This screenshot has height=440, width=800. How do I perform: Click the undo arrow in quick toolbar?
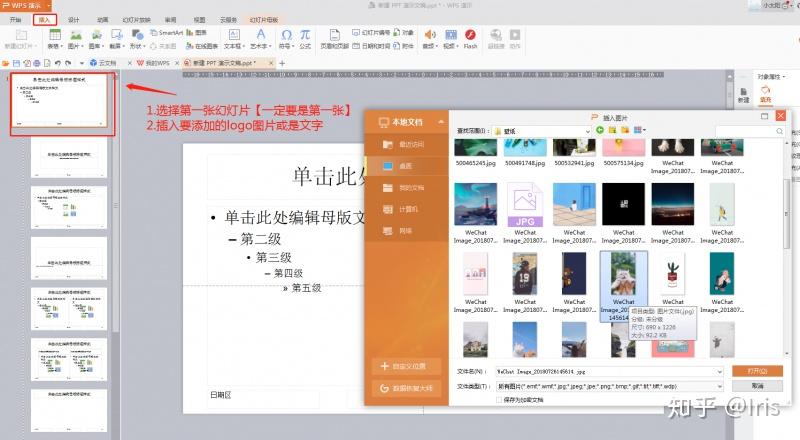click(x=58, y=63)
